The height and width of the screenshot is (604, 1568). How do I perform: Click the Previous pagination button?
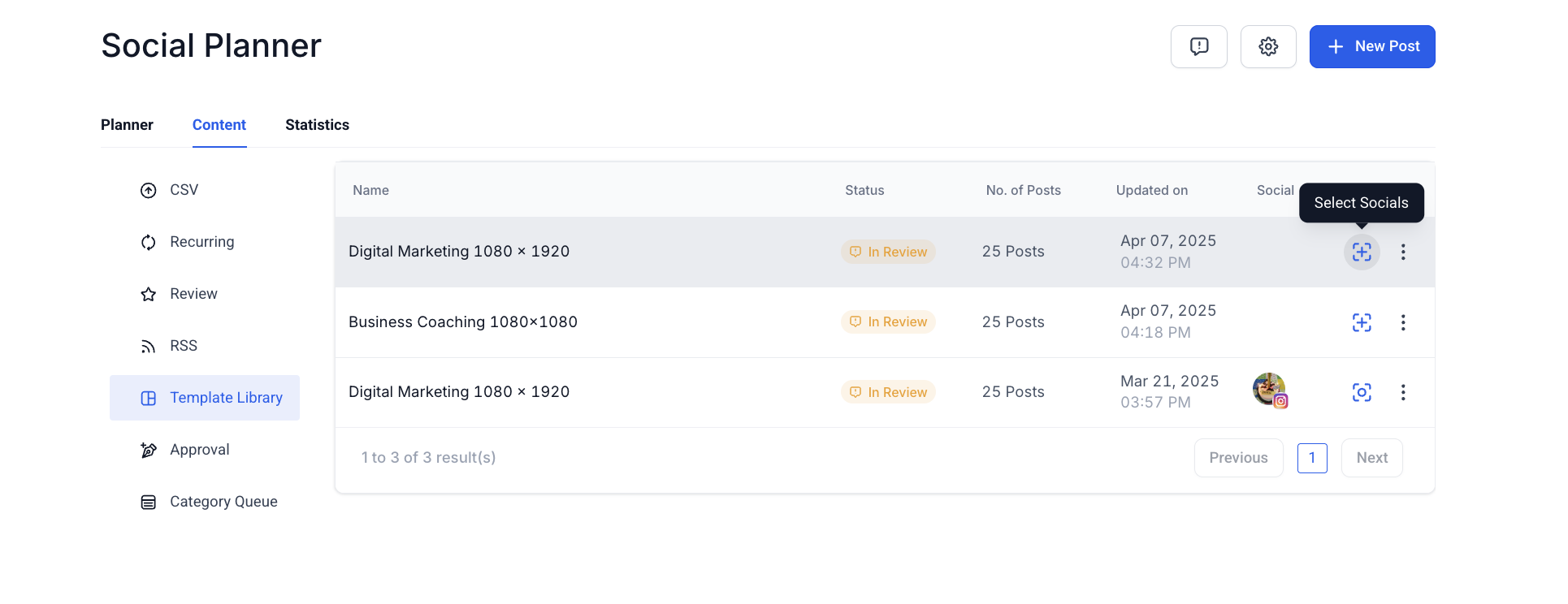(1238, 458)
